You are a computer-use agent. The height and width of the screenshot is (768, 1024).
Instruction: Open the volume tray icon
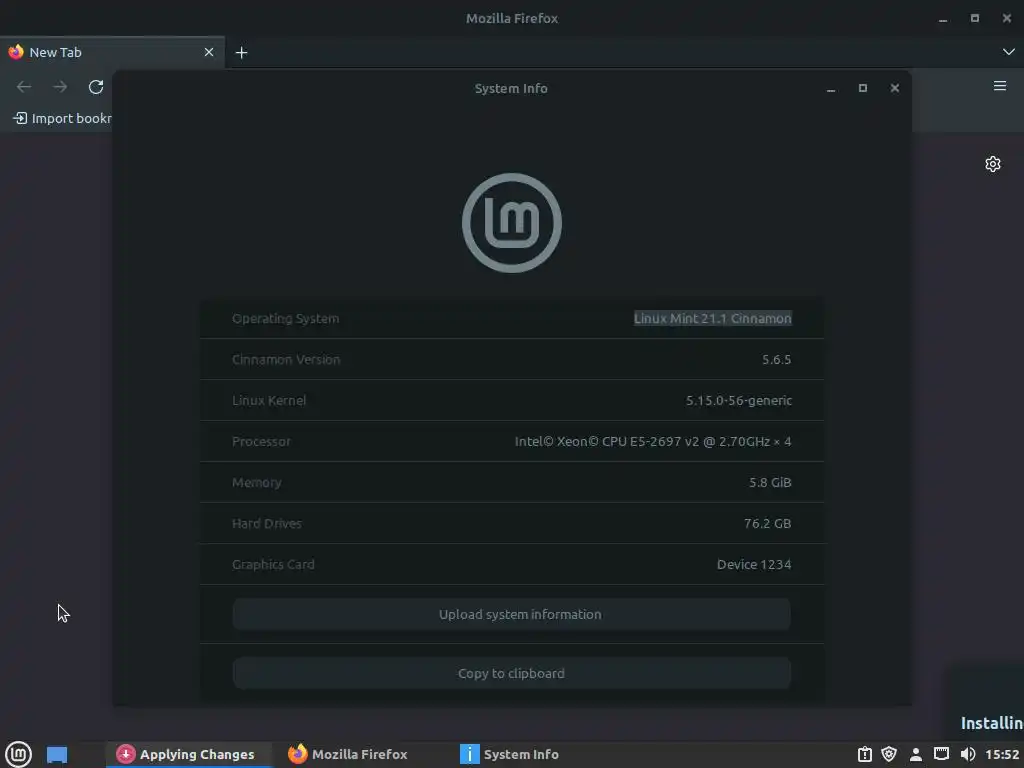coord(968,754)
